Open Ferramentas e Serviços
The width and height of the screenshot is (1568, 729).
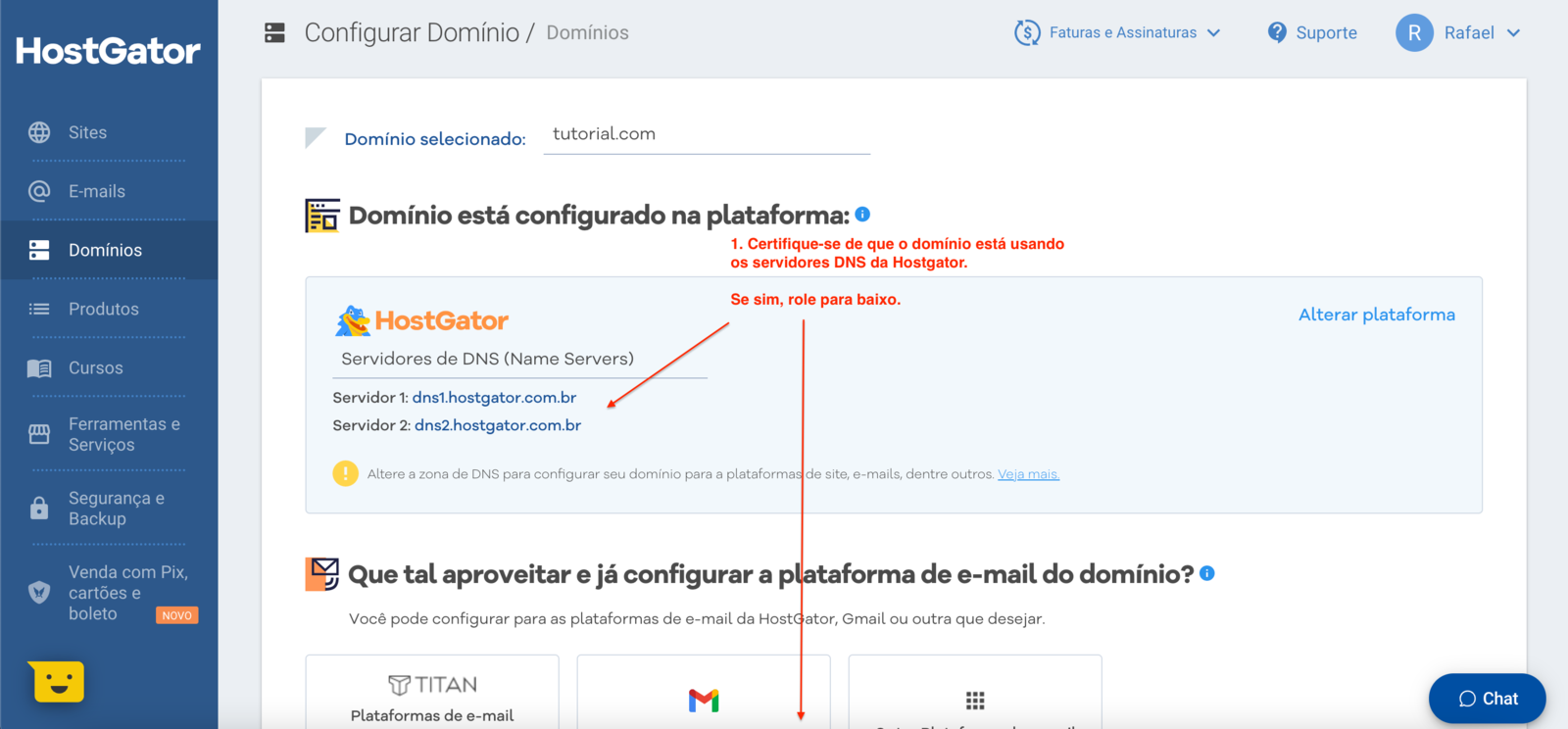[x=109, y=434]
